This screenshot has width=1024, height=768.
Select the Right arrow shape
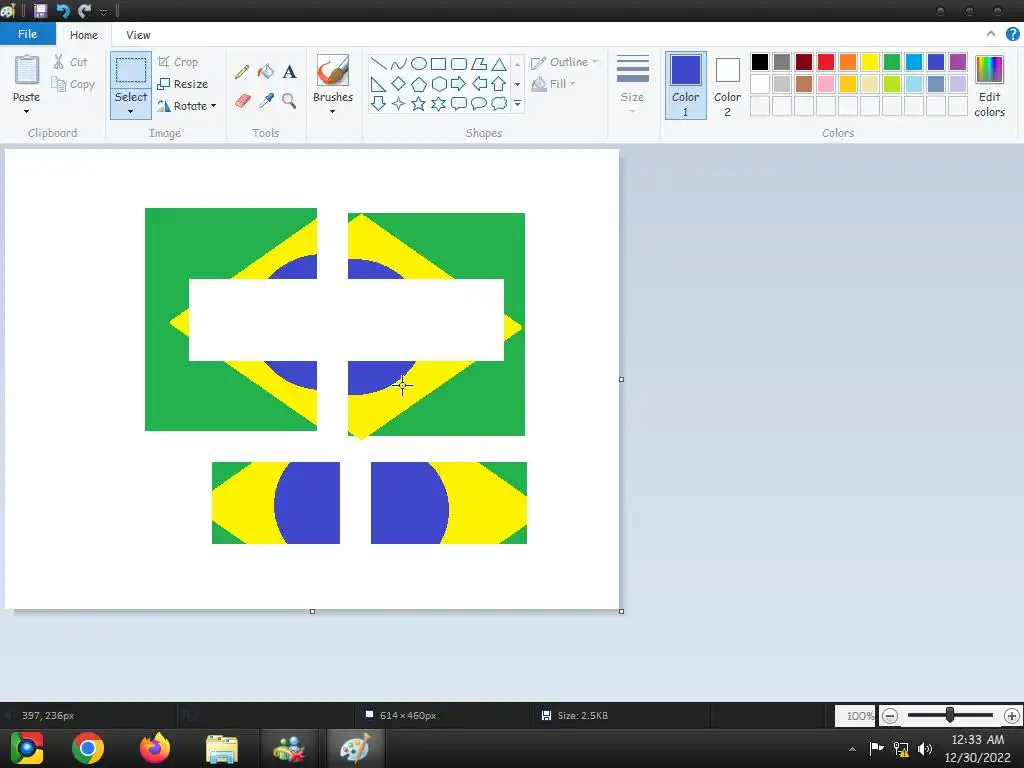click(459, 84)
